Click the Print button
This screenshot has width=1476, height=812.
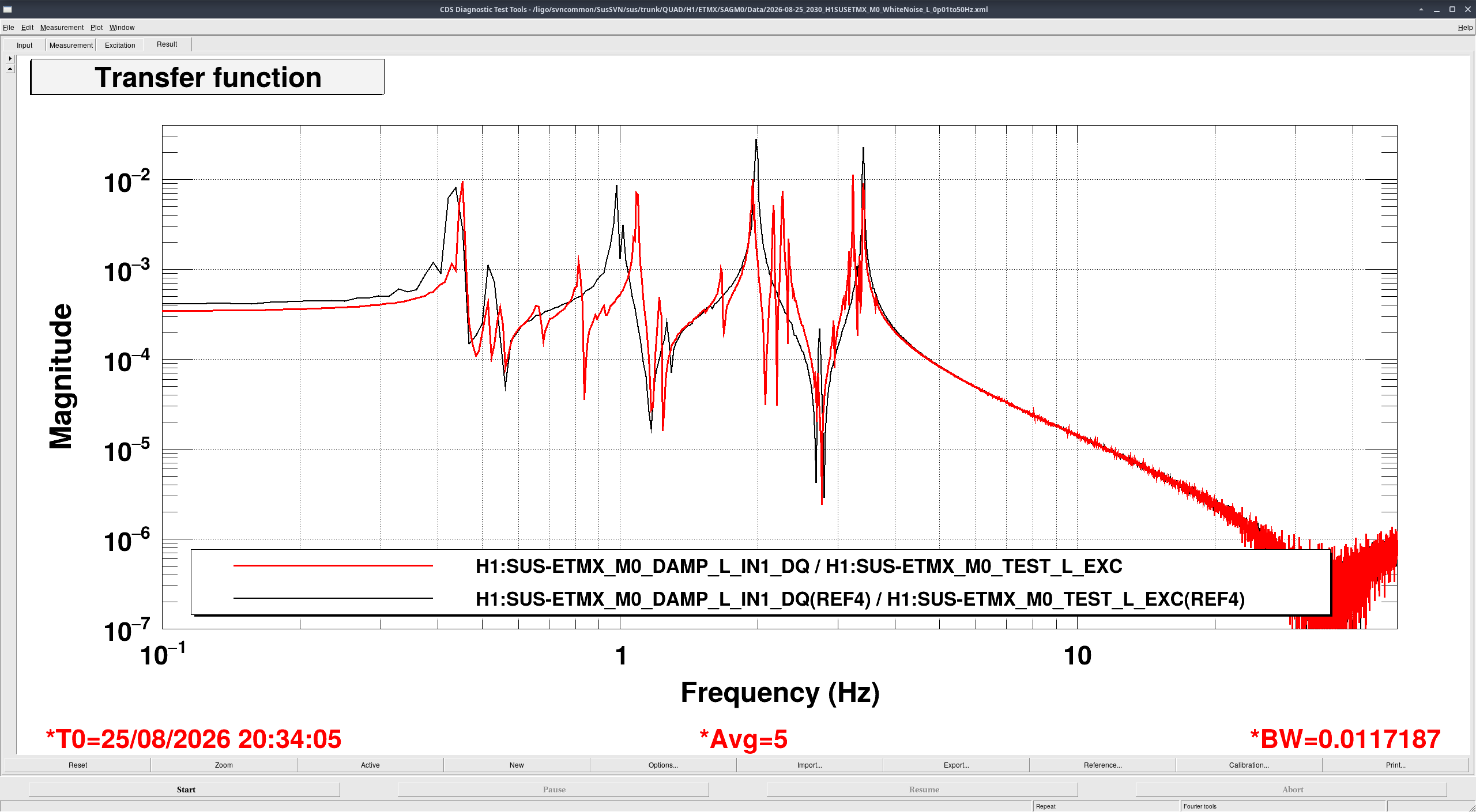[x=1395, y=765]
